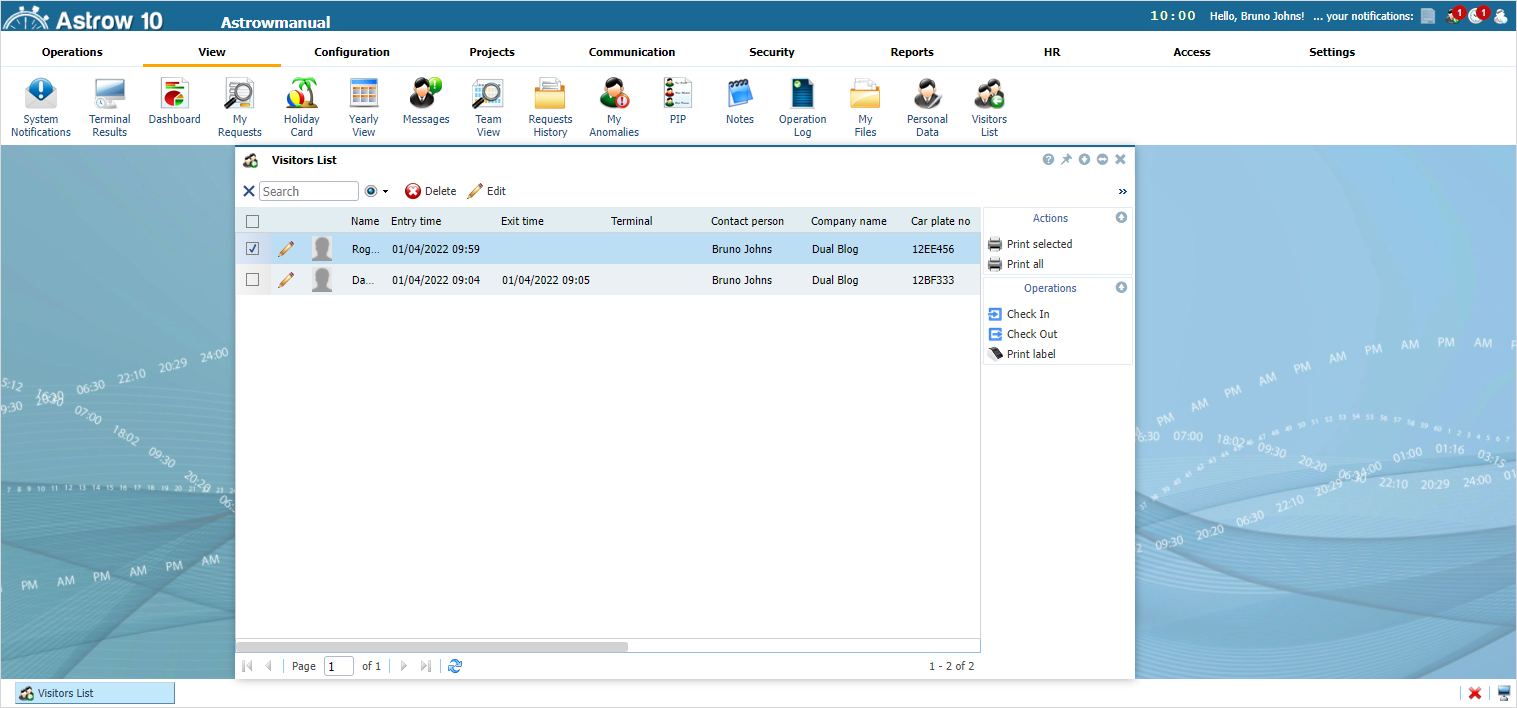Click the horizontal scrollbar of the visitors table

pos(432,647)
